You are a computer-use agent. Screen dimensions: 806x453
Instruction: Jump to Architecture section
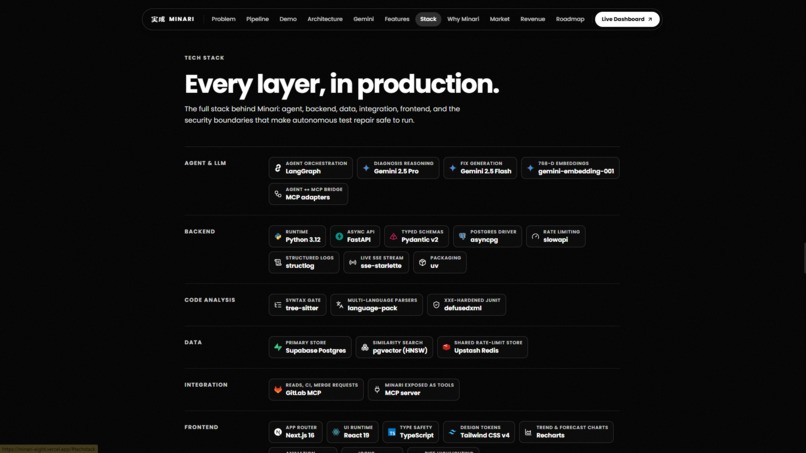325,19
